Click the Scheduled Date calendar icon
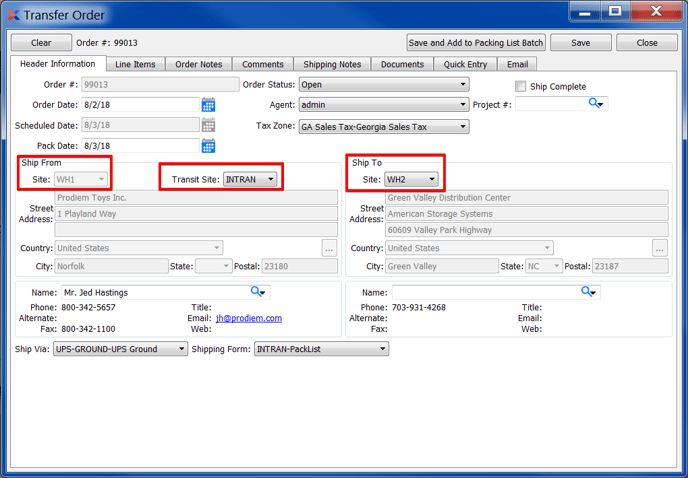This screenshot has width=688, height=478. click(x=208, y=126)
